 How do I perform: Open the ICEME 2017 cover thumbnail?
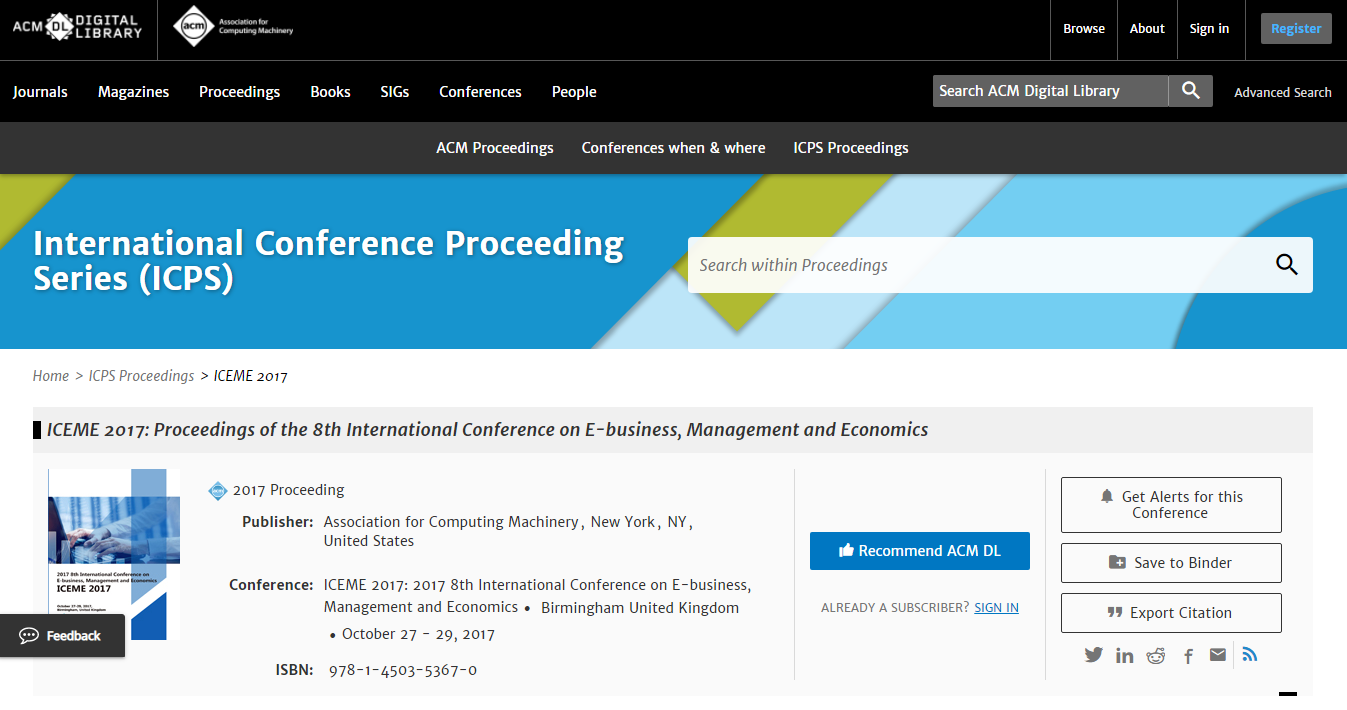[114, 554]
